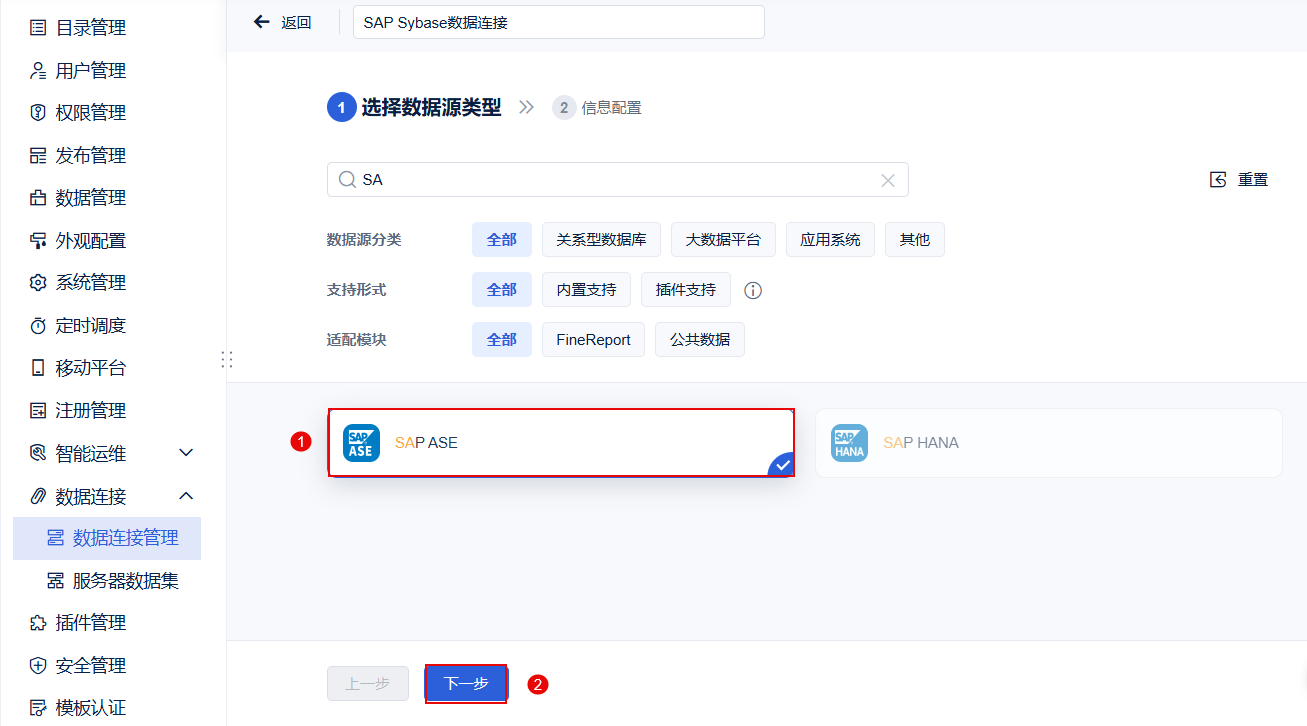The image size is (1307, 726).
Task: Filter by 应用系统 category
Action: [830, 240]
